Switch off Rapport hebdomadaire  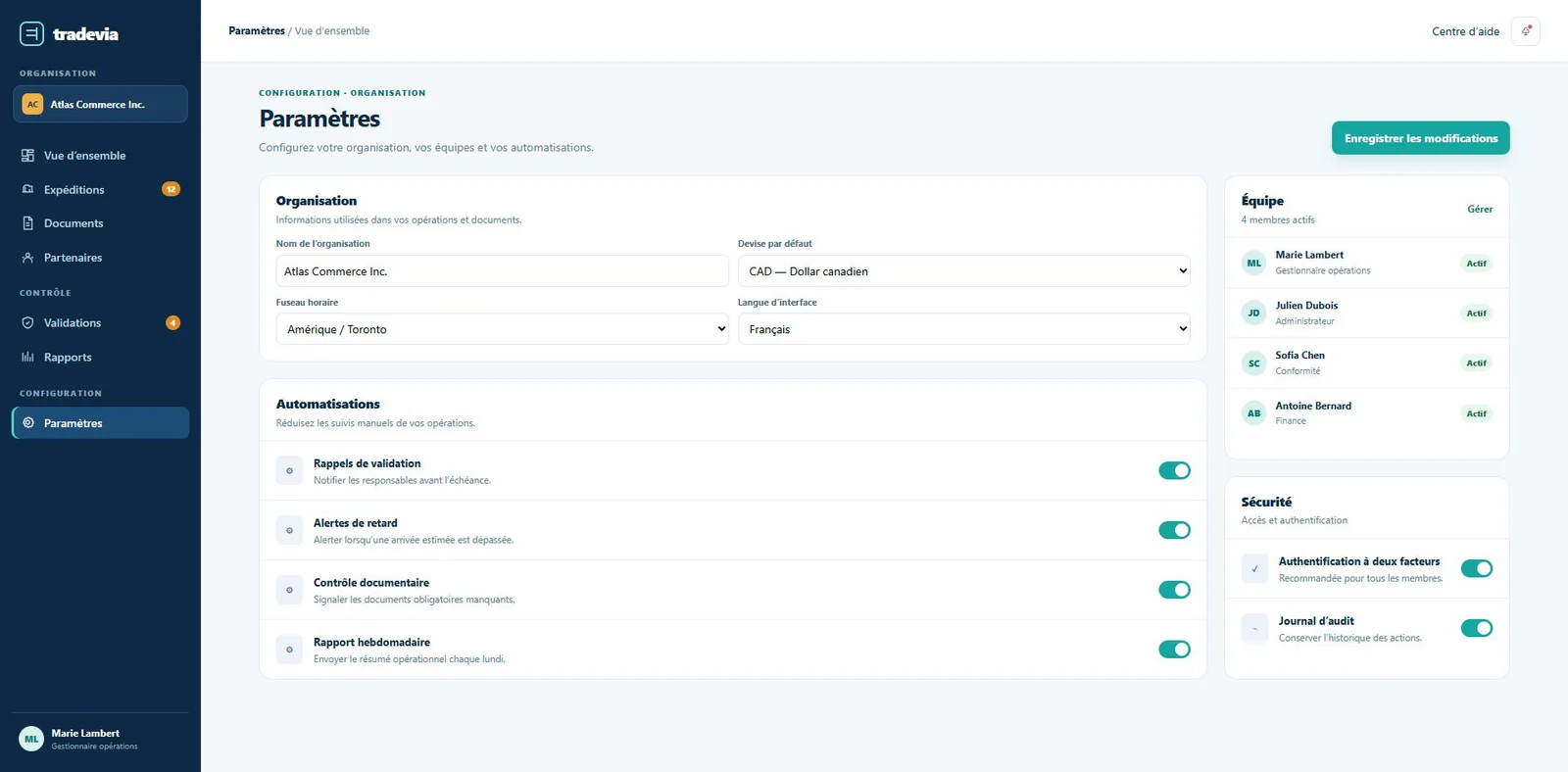(x=1174, y=650)
